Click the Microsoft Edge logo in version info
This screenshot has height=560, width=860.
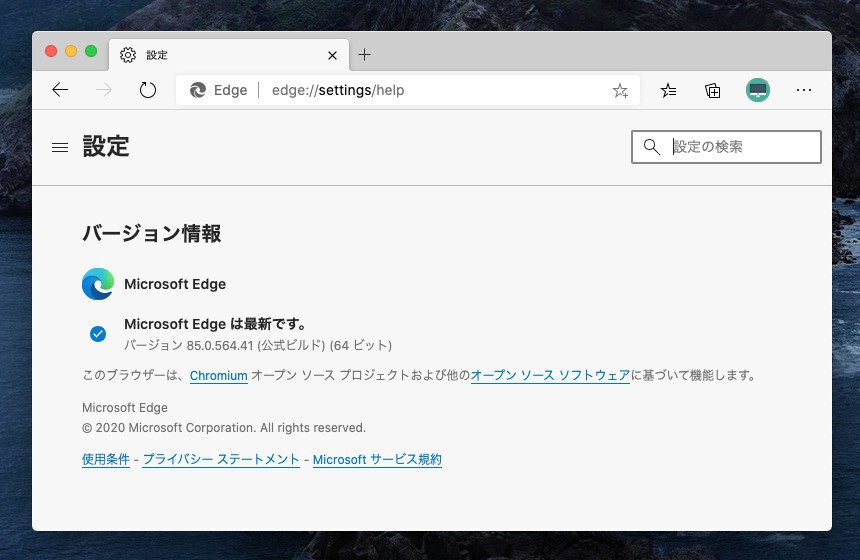[x=98, y=284]
